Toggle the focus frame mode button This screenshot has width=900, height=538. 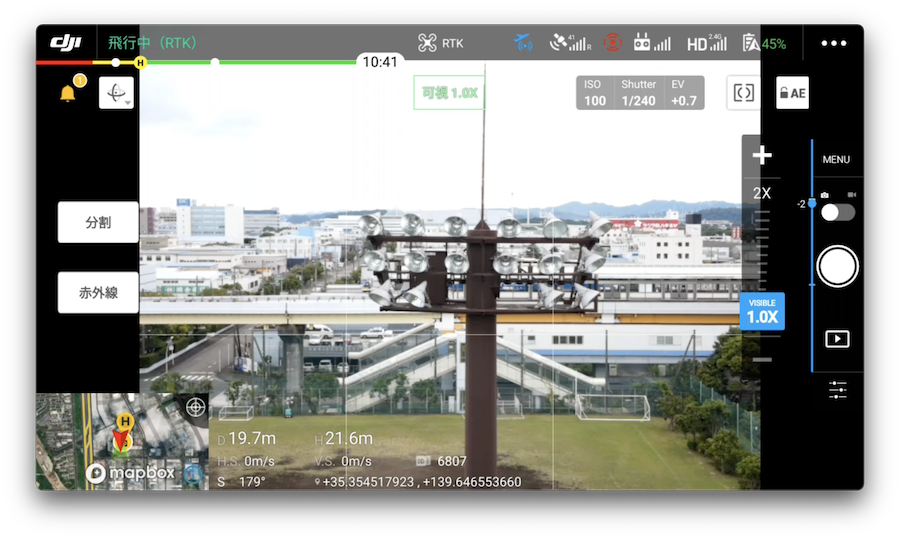tap(743, 93)
